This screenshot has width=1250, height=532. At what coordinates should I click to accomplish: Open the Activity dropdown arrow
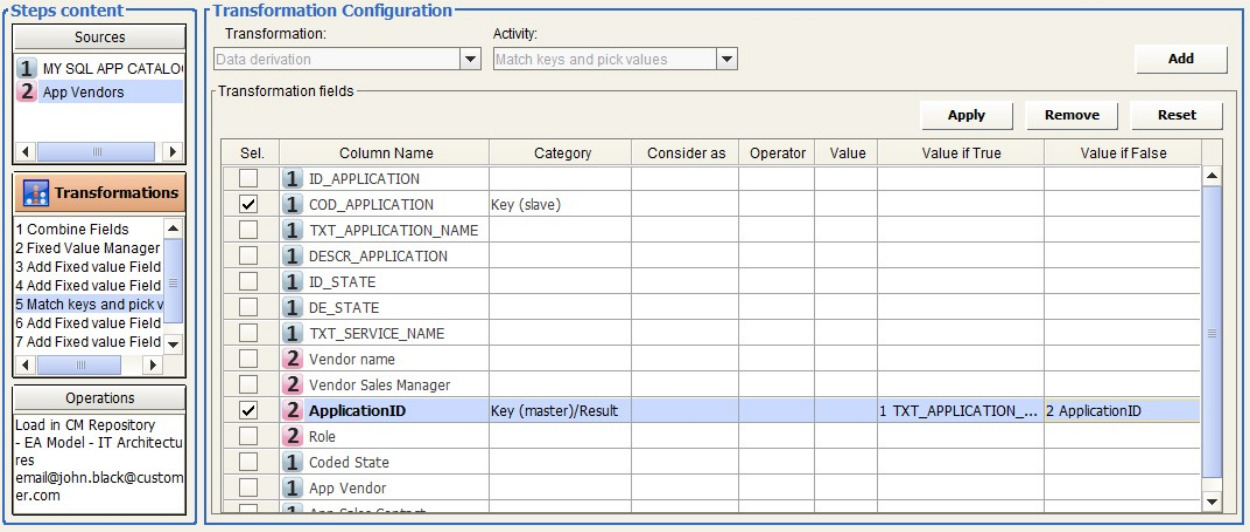click(x=727, y=60)
